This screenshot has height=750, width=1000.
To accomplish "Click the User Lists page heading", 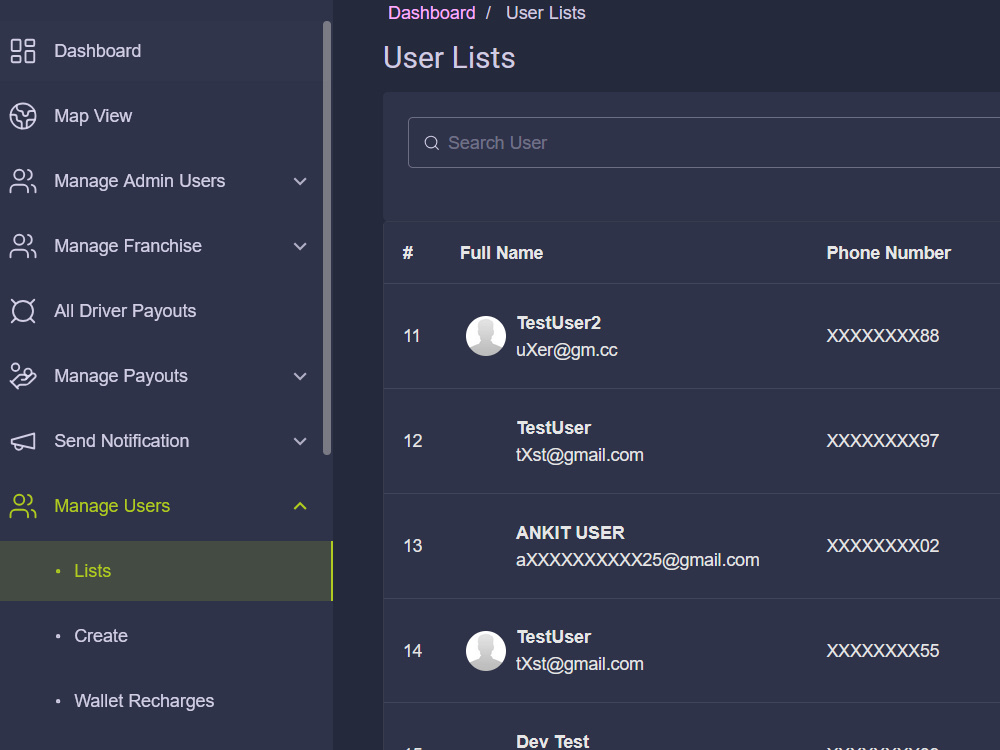I will (x=449, y=58).
